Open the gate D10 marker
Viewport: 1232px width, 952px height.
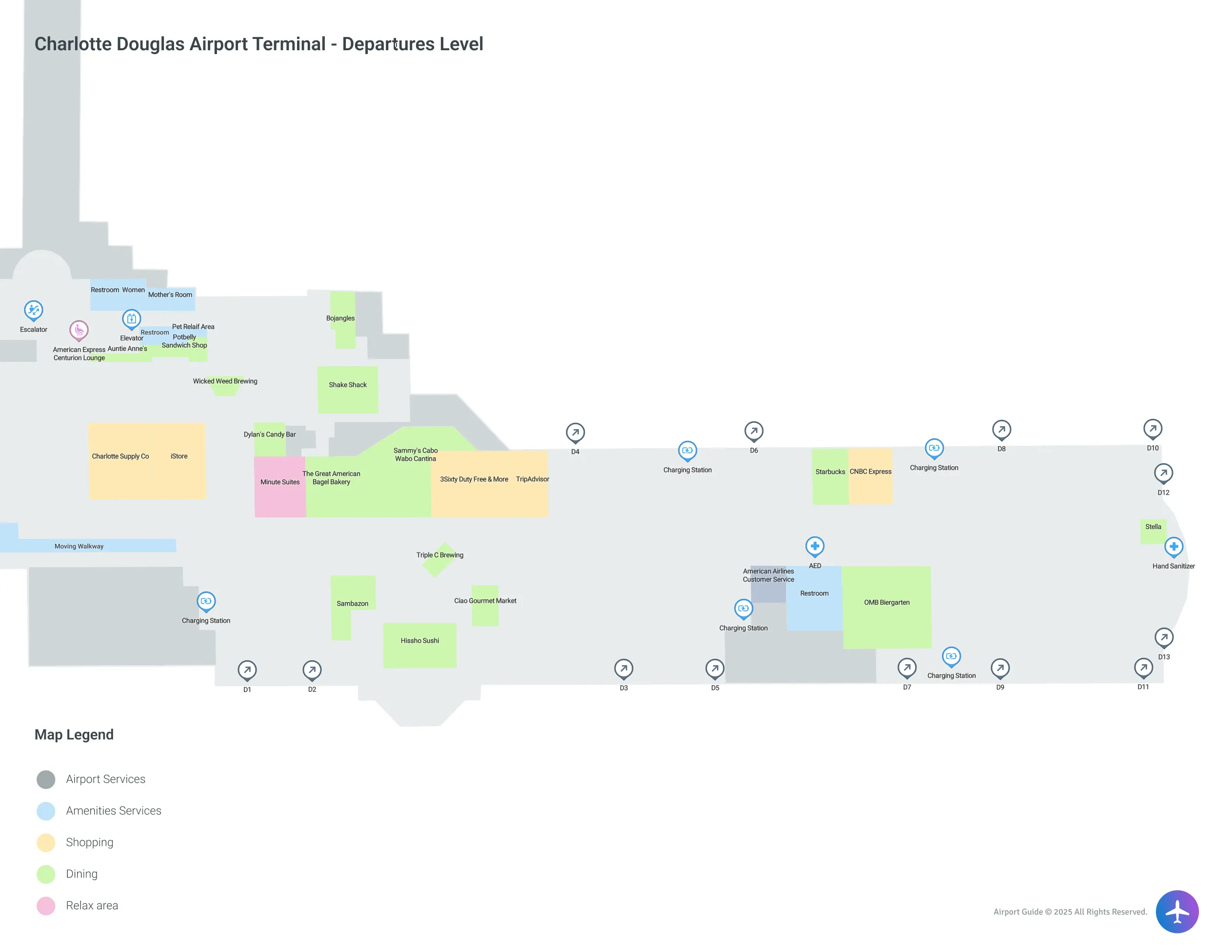click(1153, 430)
